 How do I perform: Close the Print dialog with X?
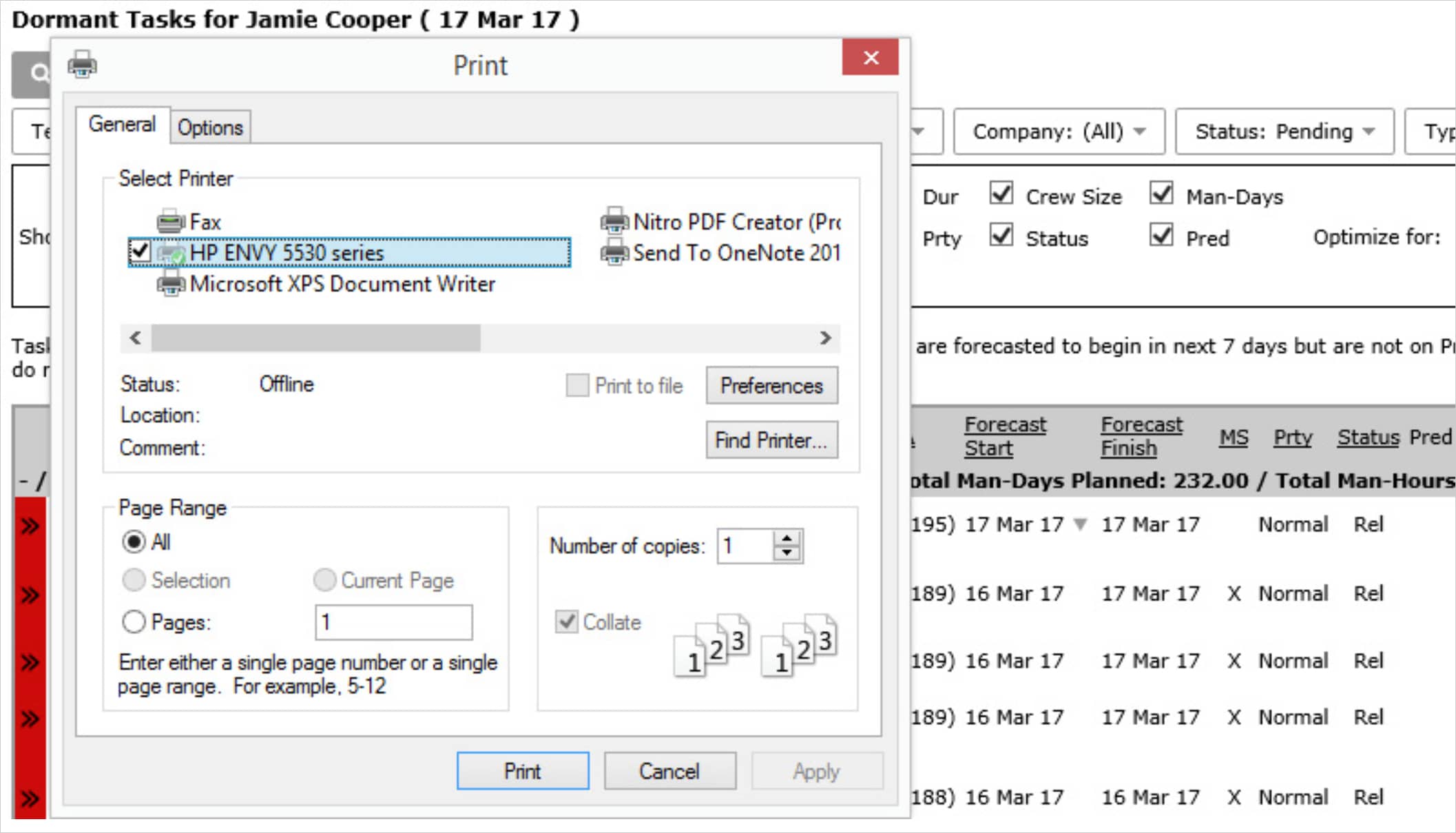(x=871, y=57)
